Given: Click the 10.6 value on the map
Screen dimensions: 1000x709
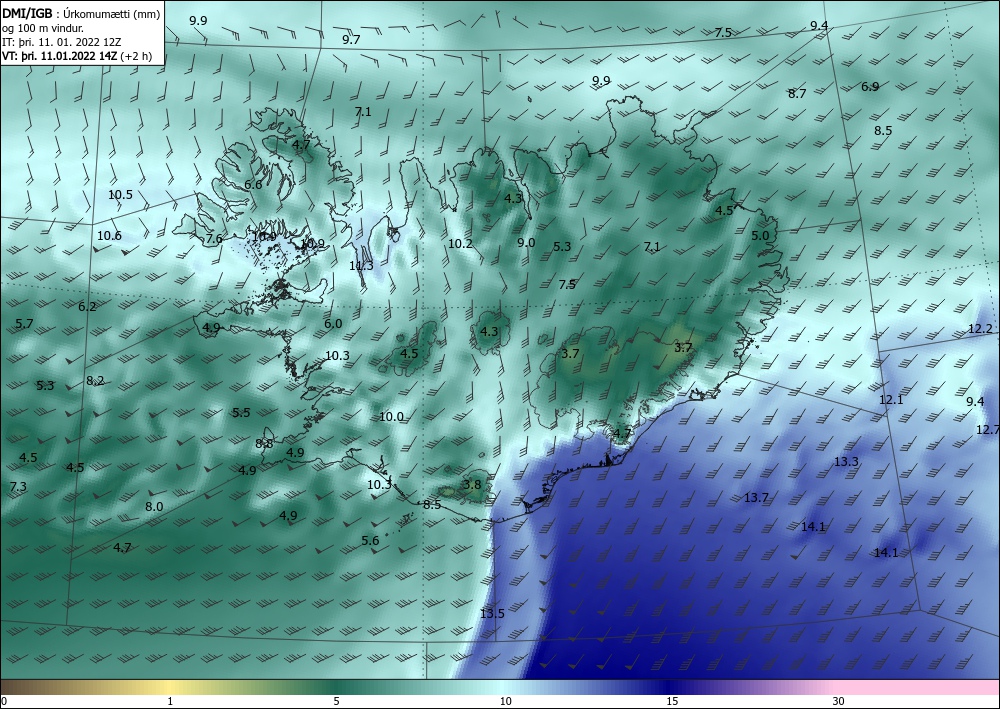Looking at the screenshot, I should coord(109,236).
